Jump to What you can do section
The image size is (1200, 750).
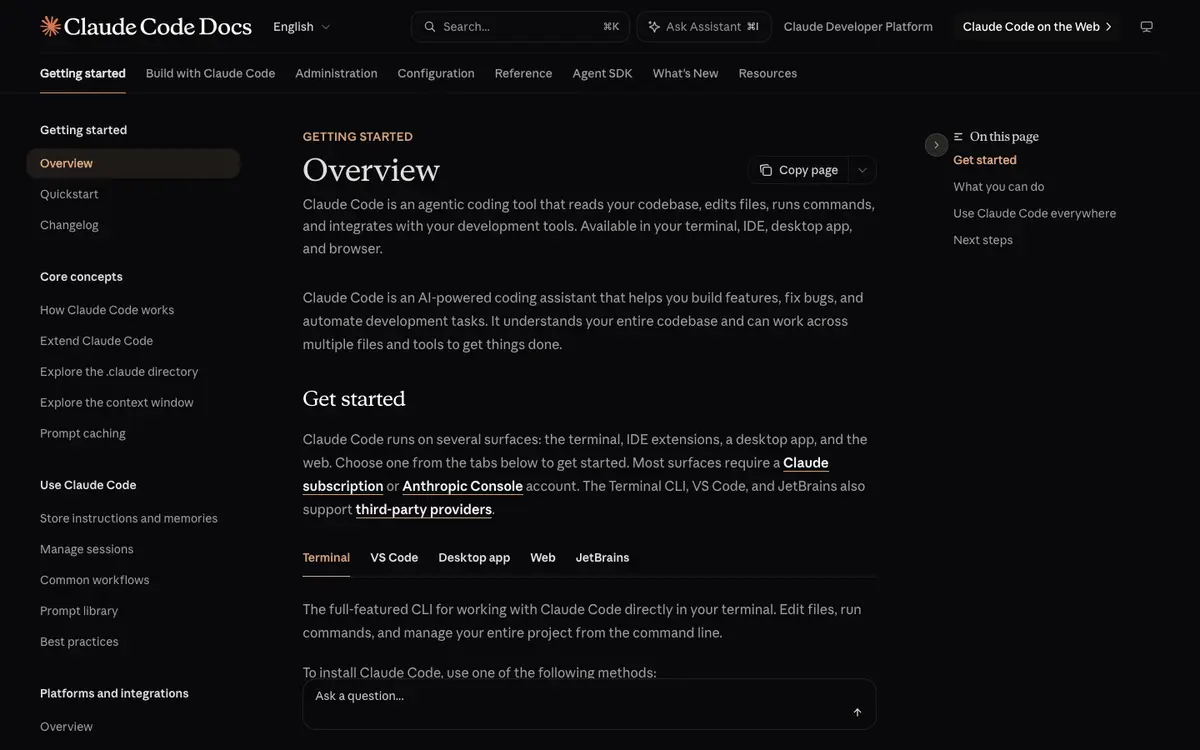click(x=999, y=187)
